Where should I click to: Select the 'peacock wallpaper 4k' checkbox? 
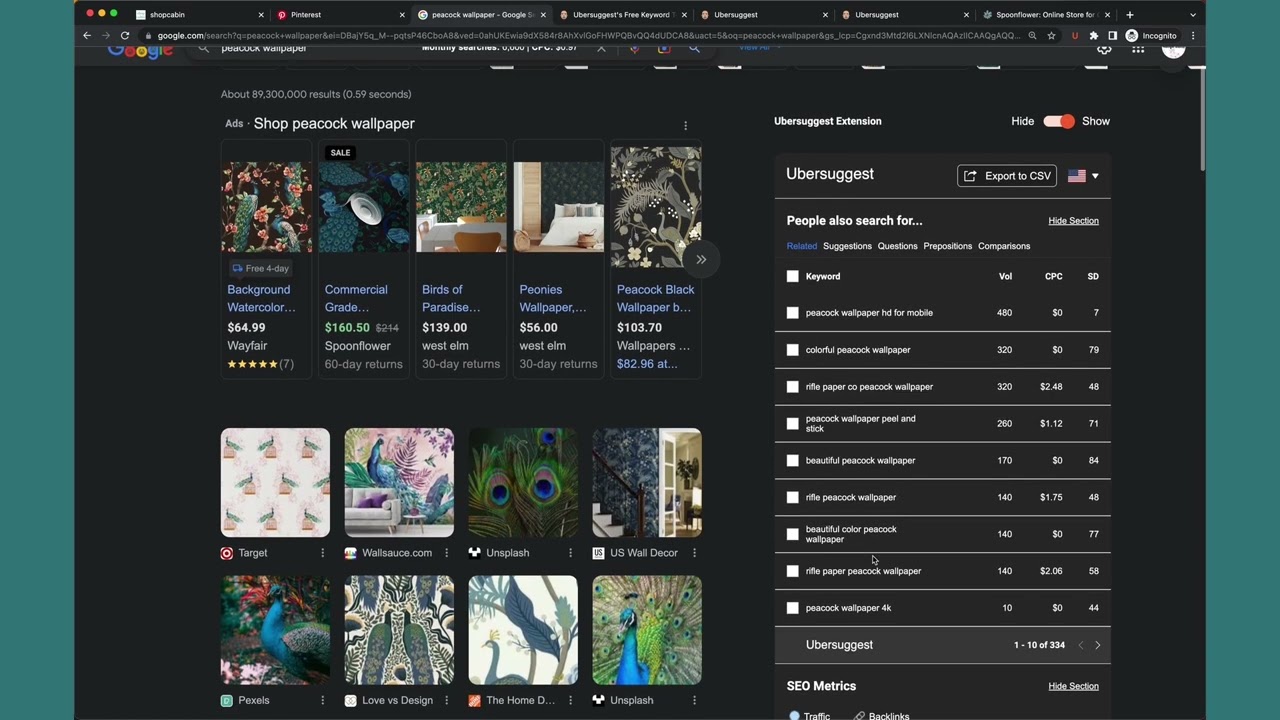pos(793,608)
